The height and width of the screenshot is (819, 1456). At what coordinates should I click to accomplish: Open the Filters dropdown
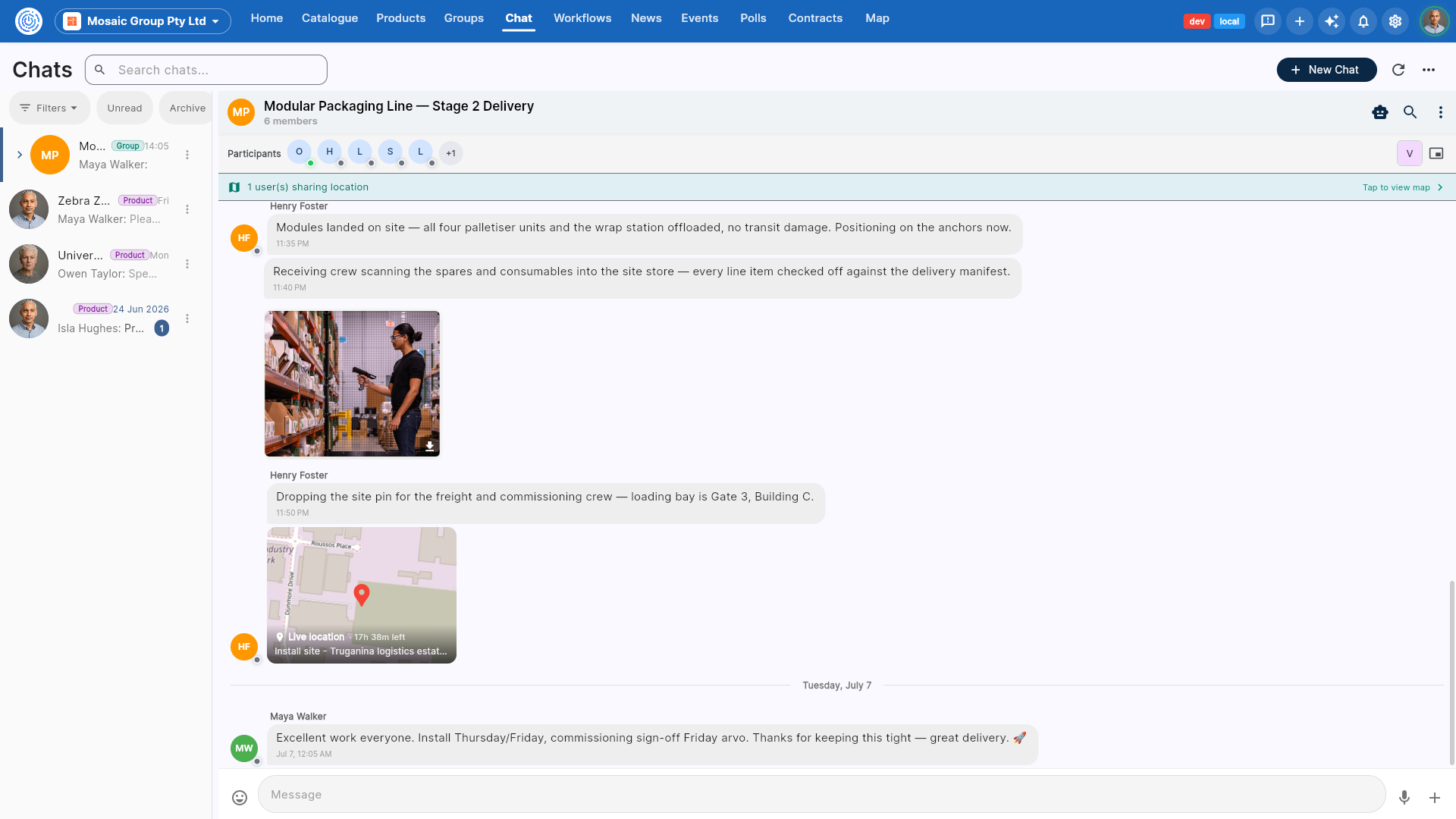49,108
